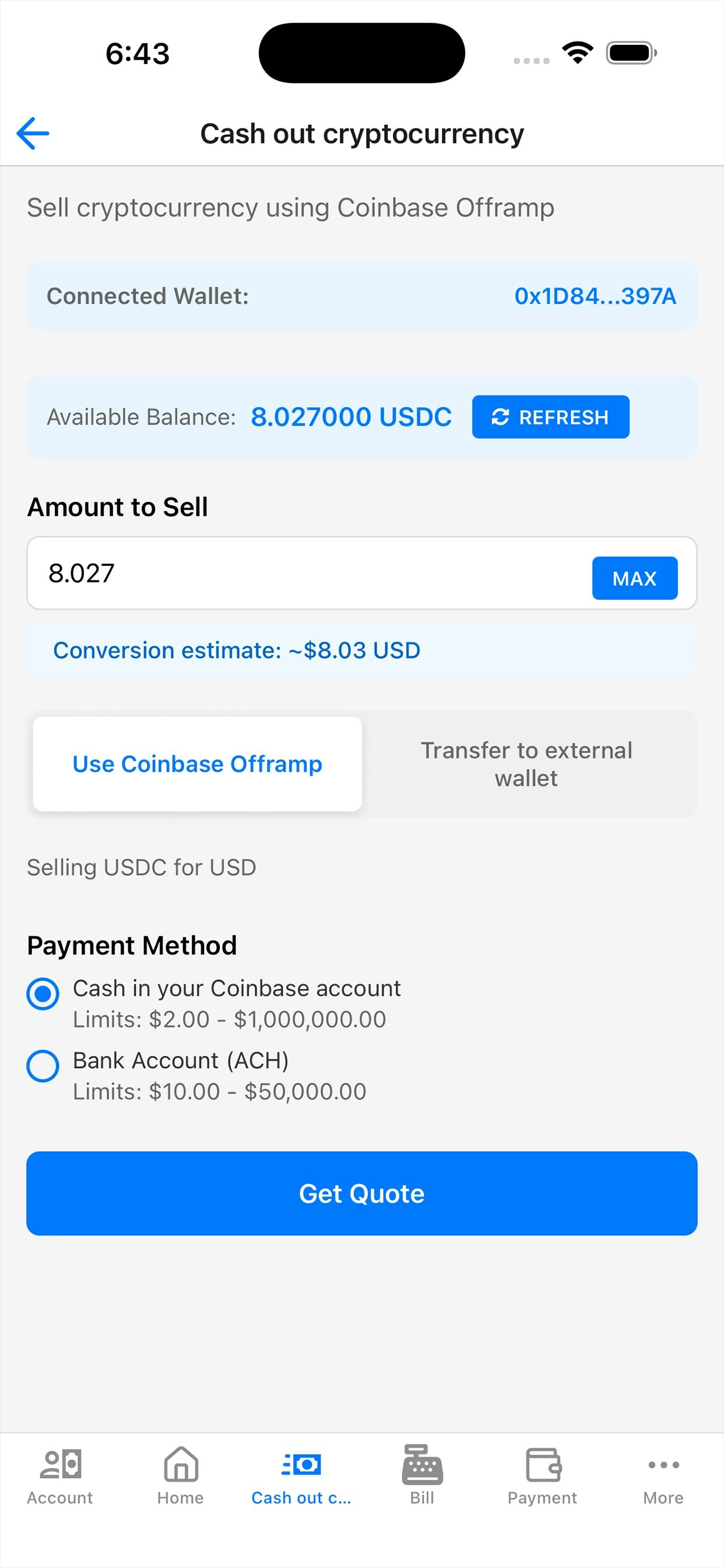Tap the back arrow to go back
The width and height of the screenshot is (724, 1568).
(33, 132)
